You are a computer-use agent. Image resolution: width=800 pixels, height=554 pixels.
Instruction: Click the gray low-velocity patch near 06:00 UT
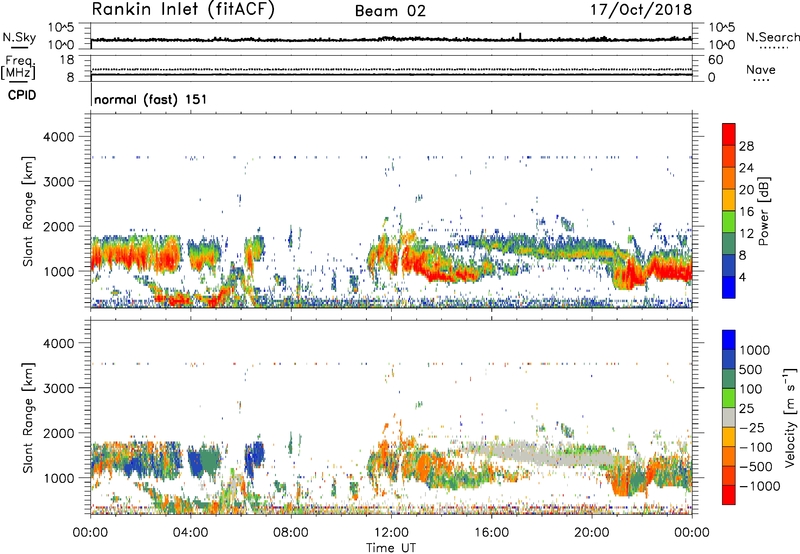pyautogui.click(x=235, y=482)
